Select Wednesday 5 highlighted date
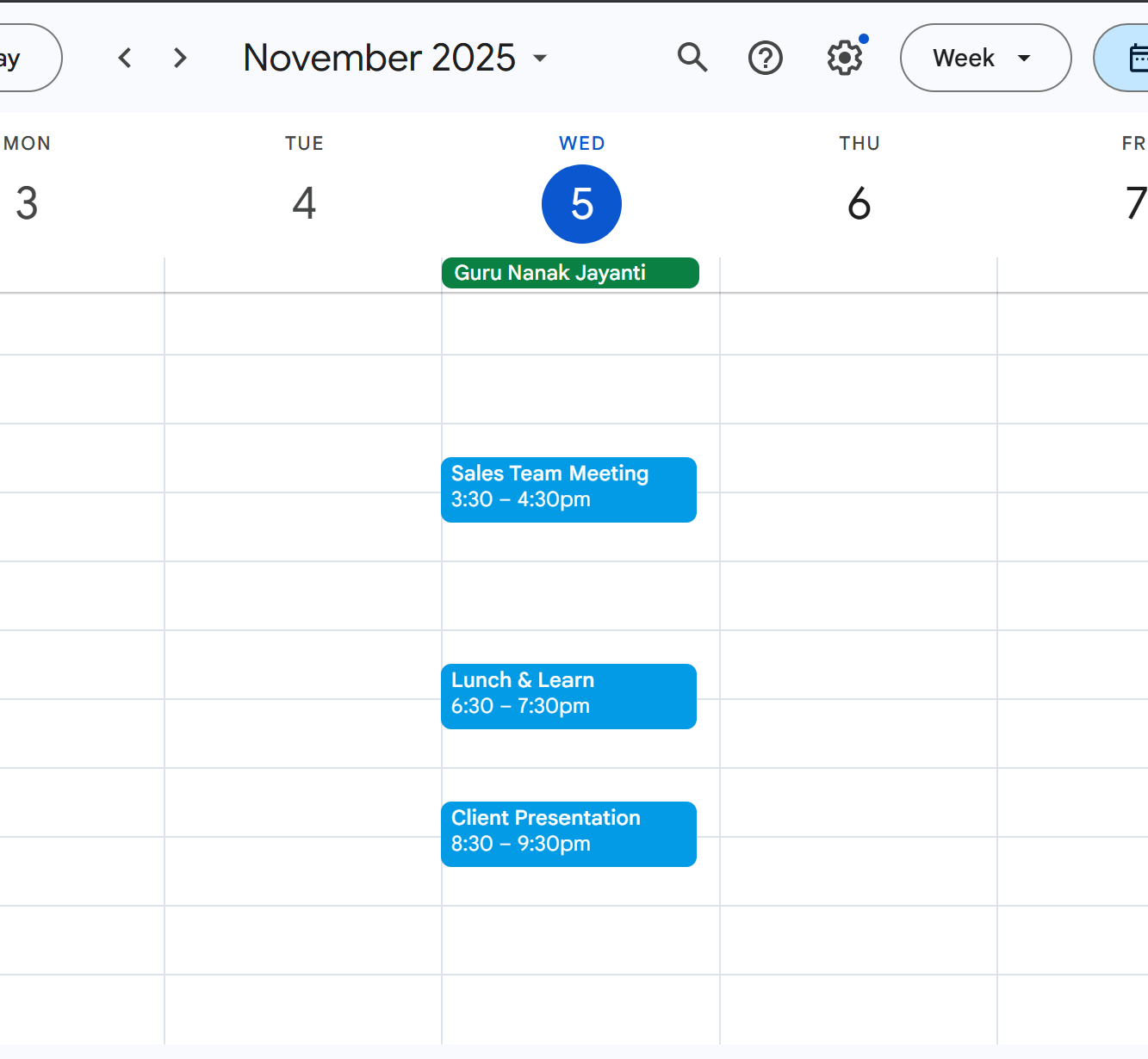Screen dimensions: 1148x1059 point(581,204)
